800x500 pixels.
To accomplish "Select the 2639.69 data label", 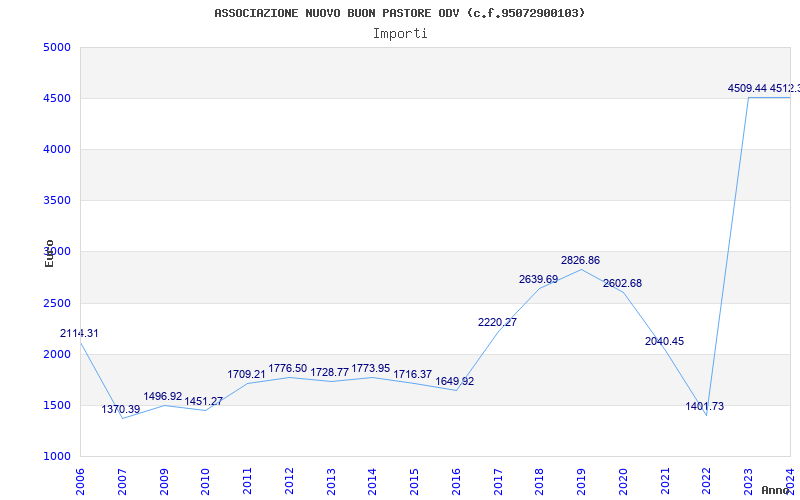I will click(539, 279).
